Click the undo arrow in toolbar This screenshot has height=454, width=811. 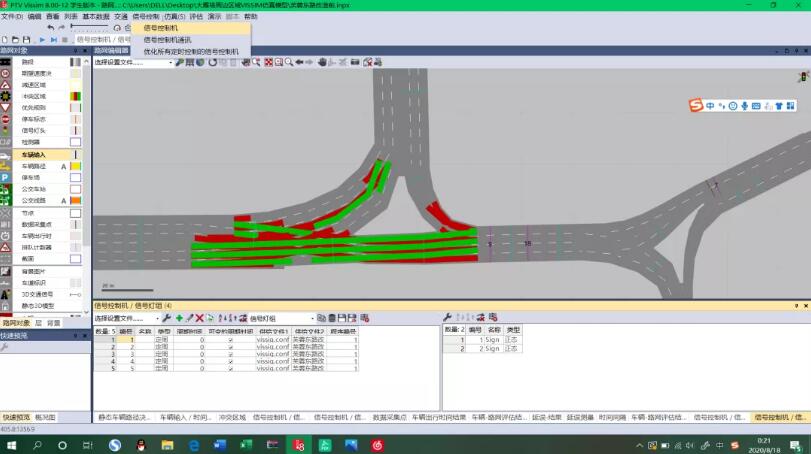coord(50,27)
